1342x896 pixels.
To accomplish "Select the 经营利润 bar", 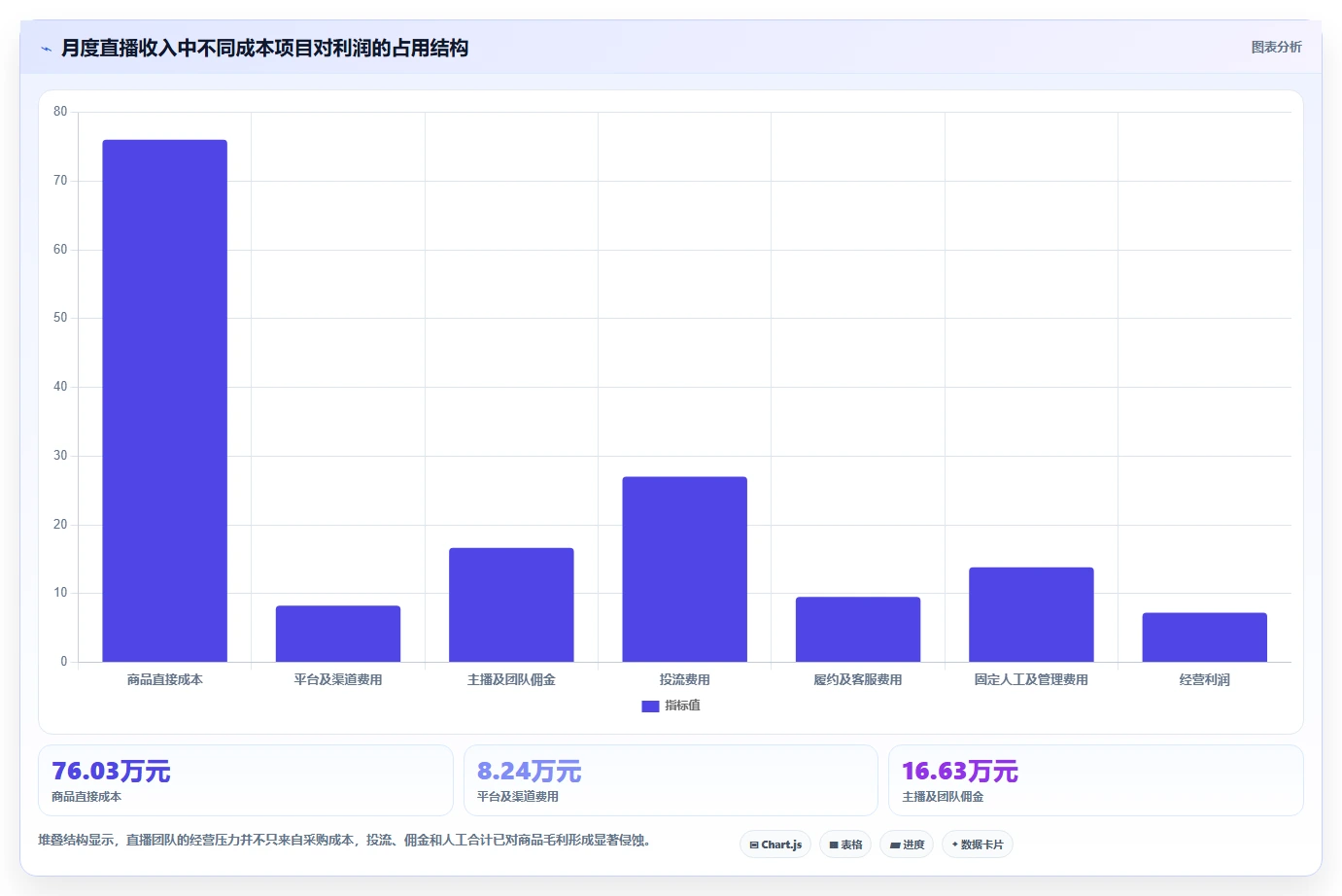I will (x=1205, y=638).
